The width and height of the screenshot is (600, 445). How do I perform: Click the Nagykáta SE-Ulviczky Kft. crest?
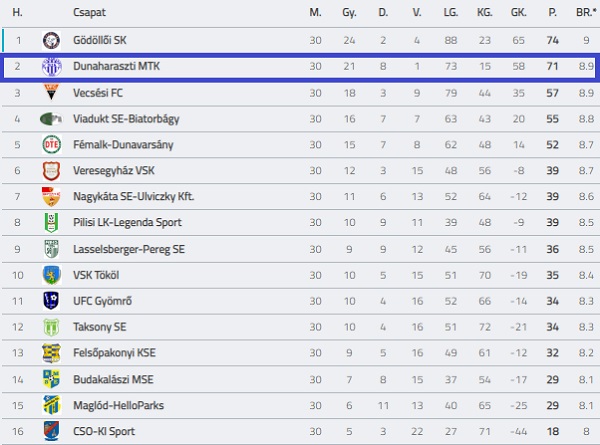coord(51,197)
